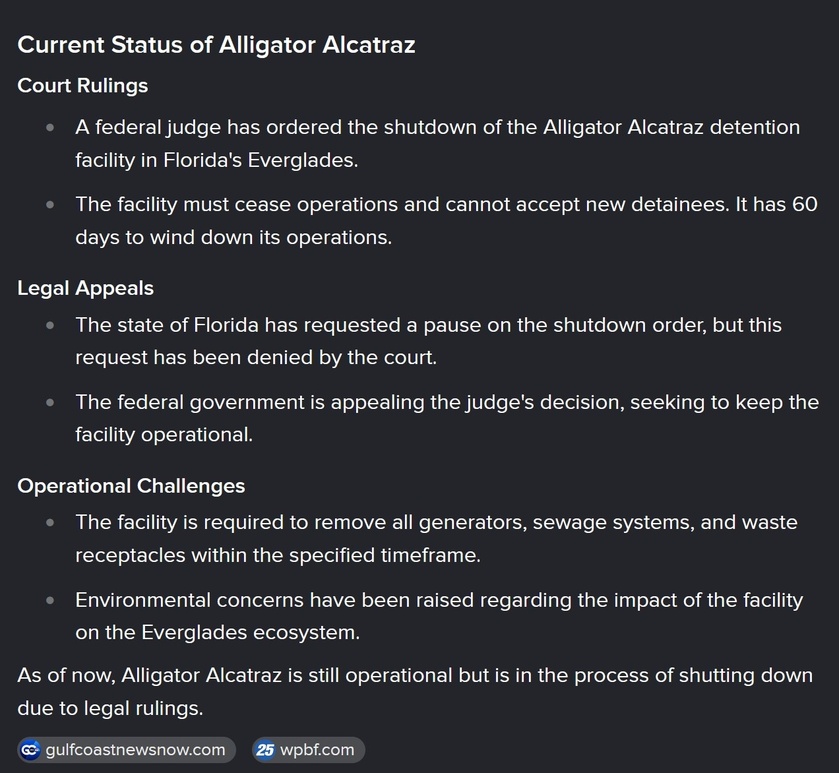This screenshot has height=773, width=839.
Task: Click the text 'facility in Florida's Everglades'
Action: pos(216,160)
